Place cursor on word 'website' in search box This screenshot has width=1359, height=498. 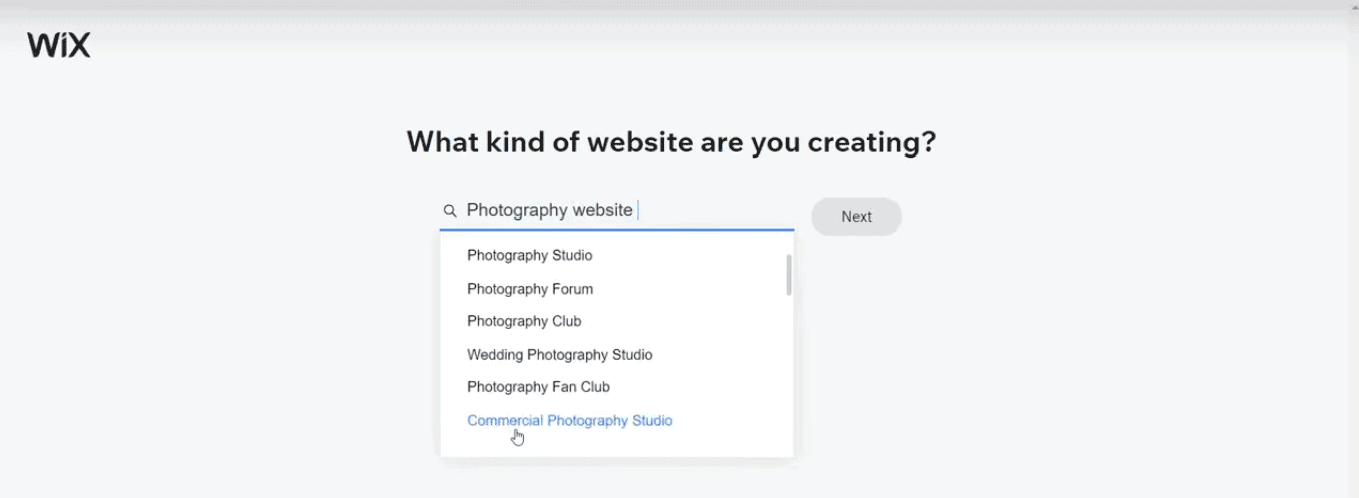pos(592,210)
